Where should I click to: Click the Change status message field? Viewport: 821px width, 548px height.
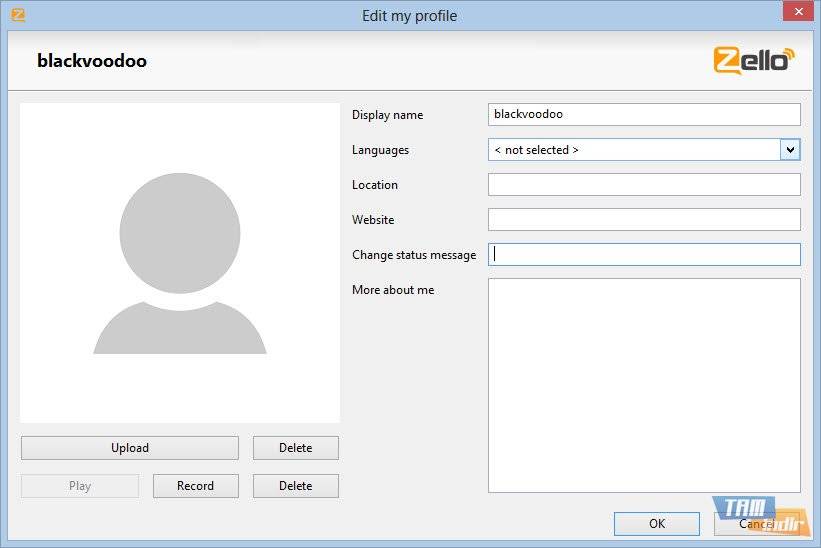coord(643,255)
